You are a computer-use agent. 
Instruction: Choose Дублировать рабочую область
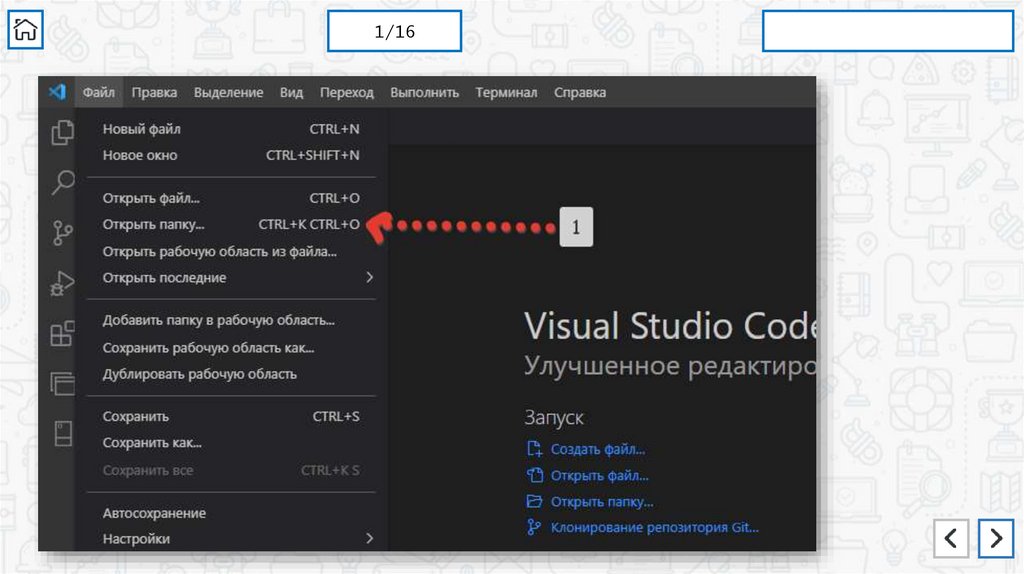[231, 374]
